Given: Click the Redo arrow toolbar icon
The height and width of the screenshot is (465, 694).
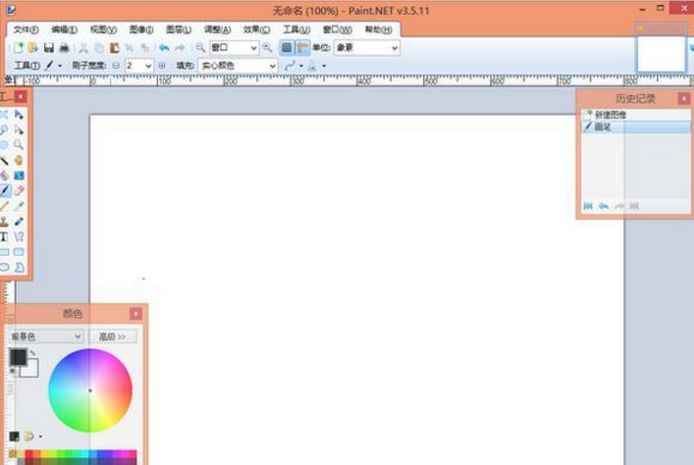Looking at the screenshot, I should [180, 47].
